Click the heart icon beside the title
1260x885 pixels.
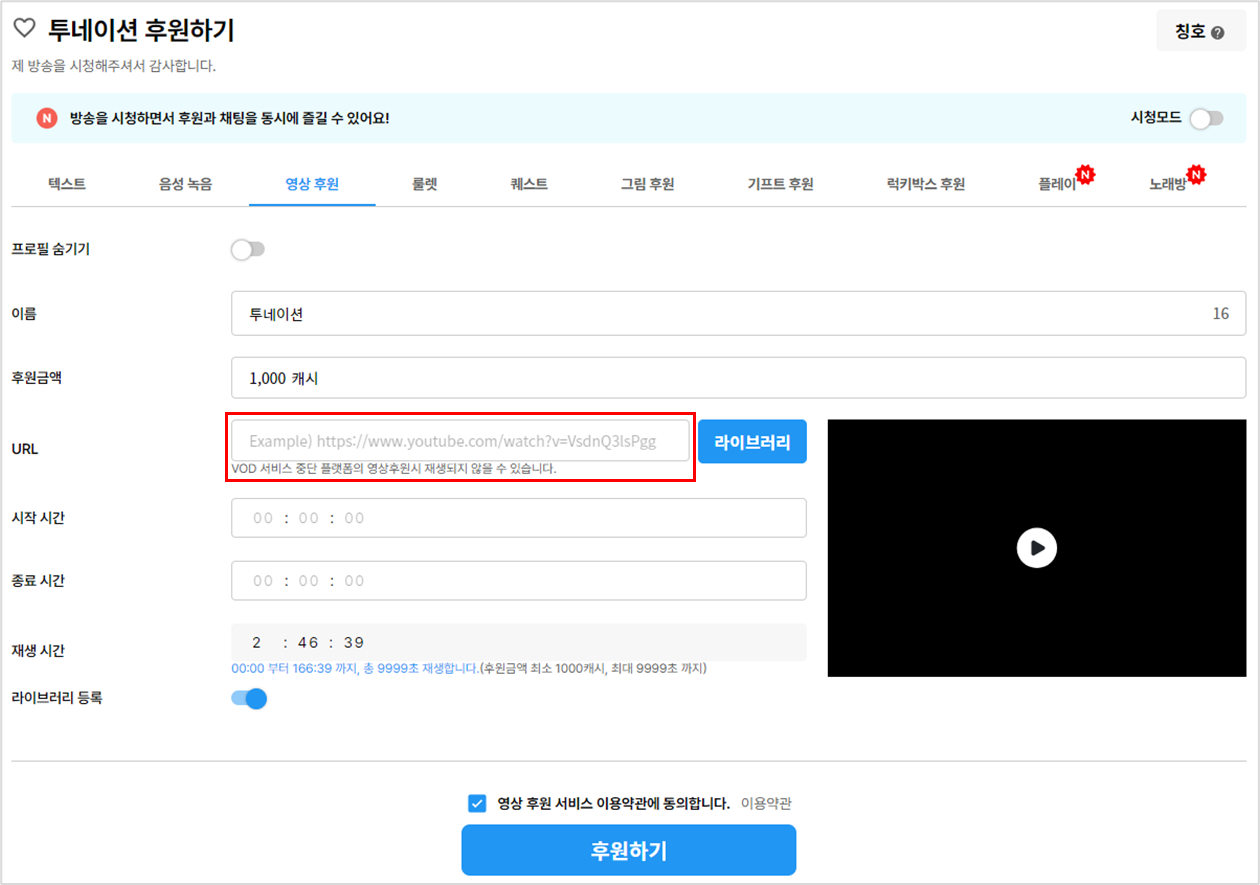click(24, 30)
